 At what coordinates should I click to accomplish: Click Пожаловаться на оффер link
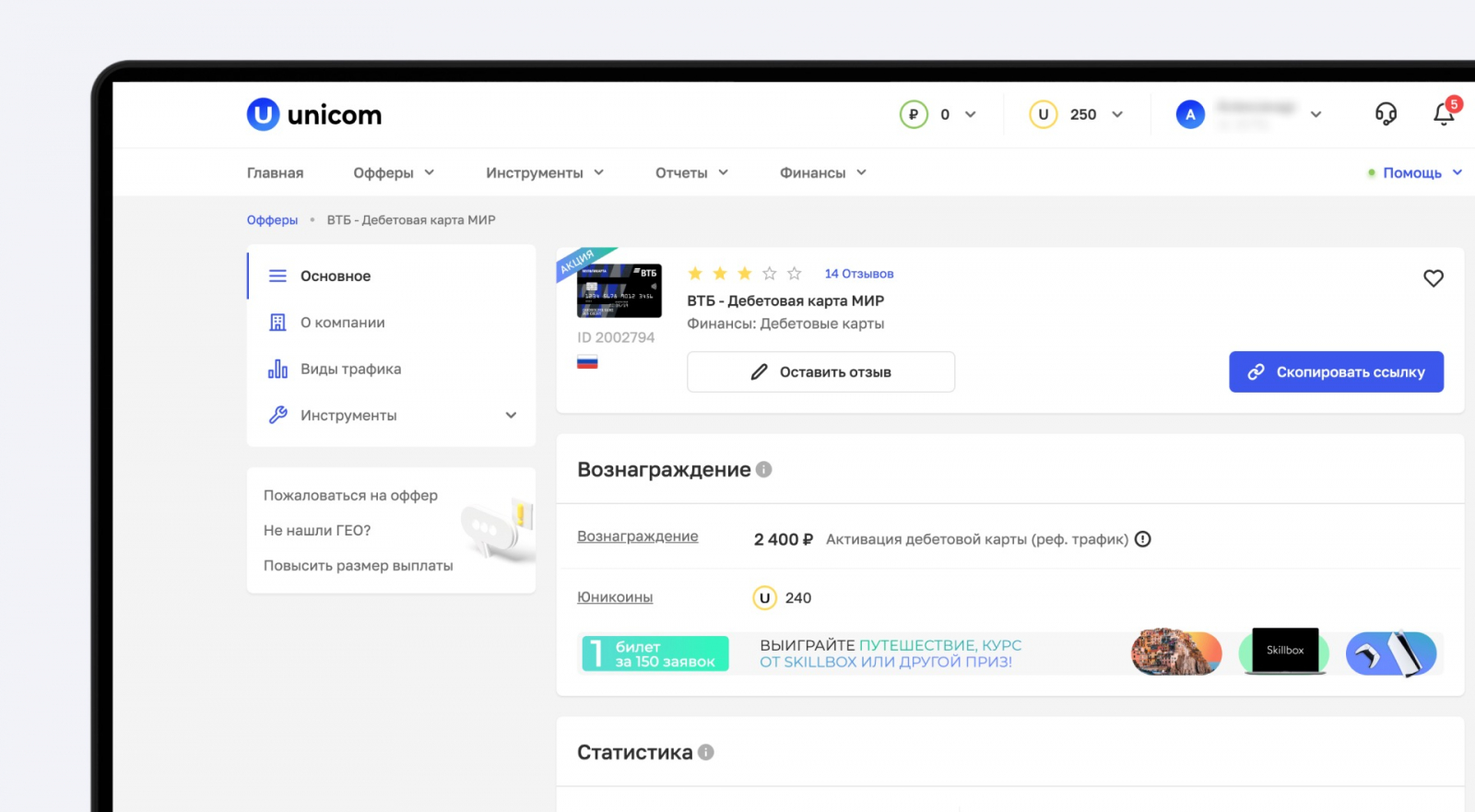pyautogui.click(x=350, y=495)
